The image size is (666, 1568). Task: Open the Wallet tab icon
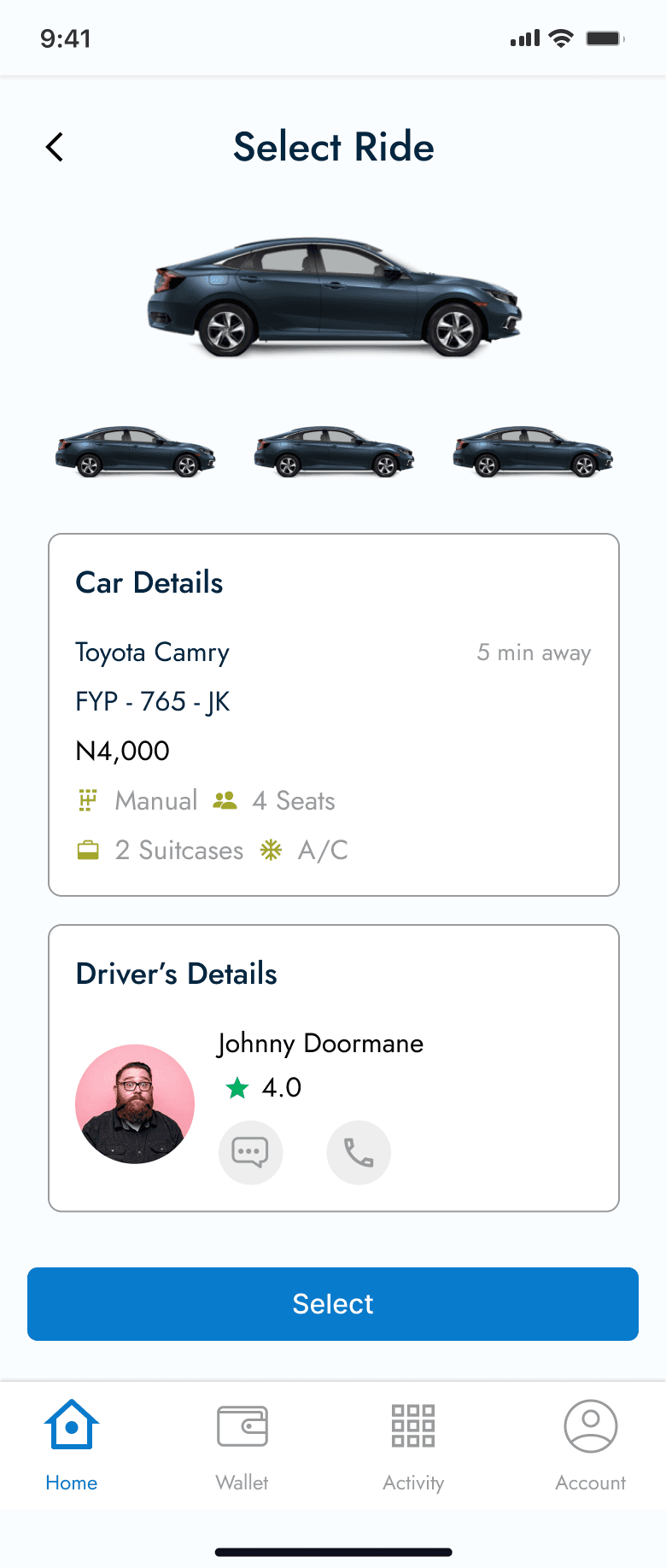(242, 1425)
